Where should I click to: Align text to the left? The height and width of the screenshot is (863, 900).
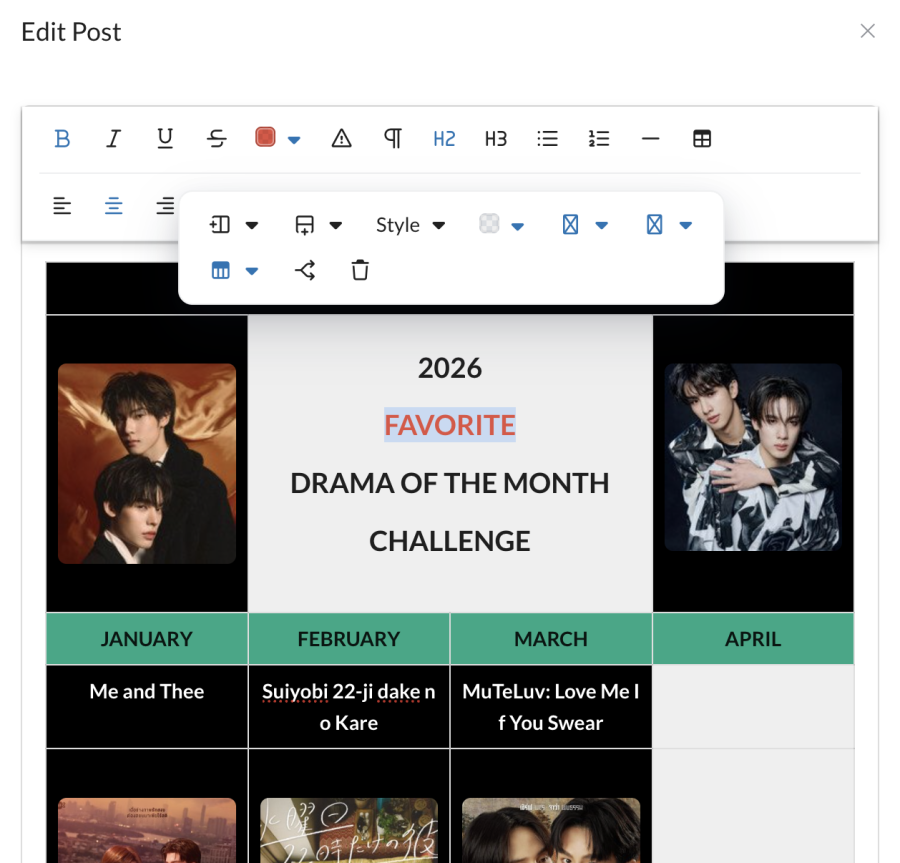(x=62, y=206)
